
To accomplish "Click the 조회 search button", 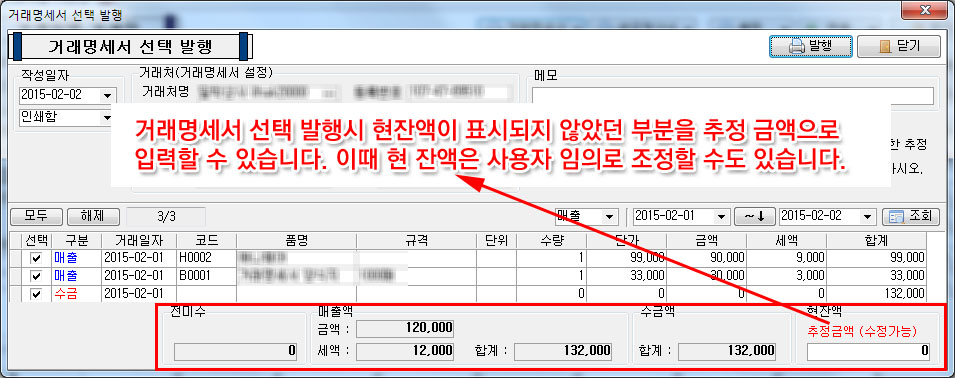I will 911,216.
